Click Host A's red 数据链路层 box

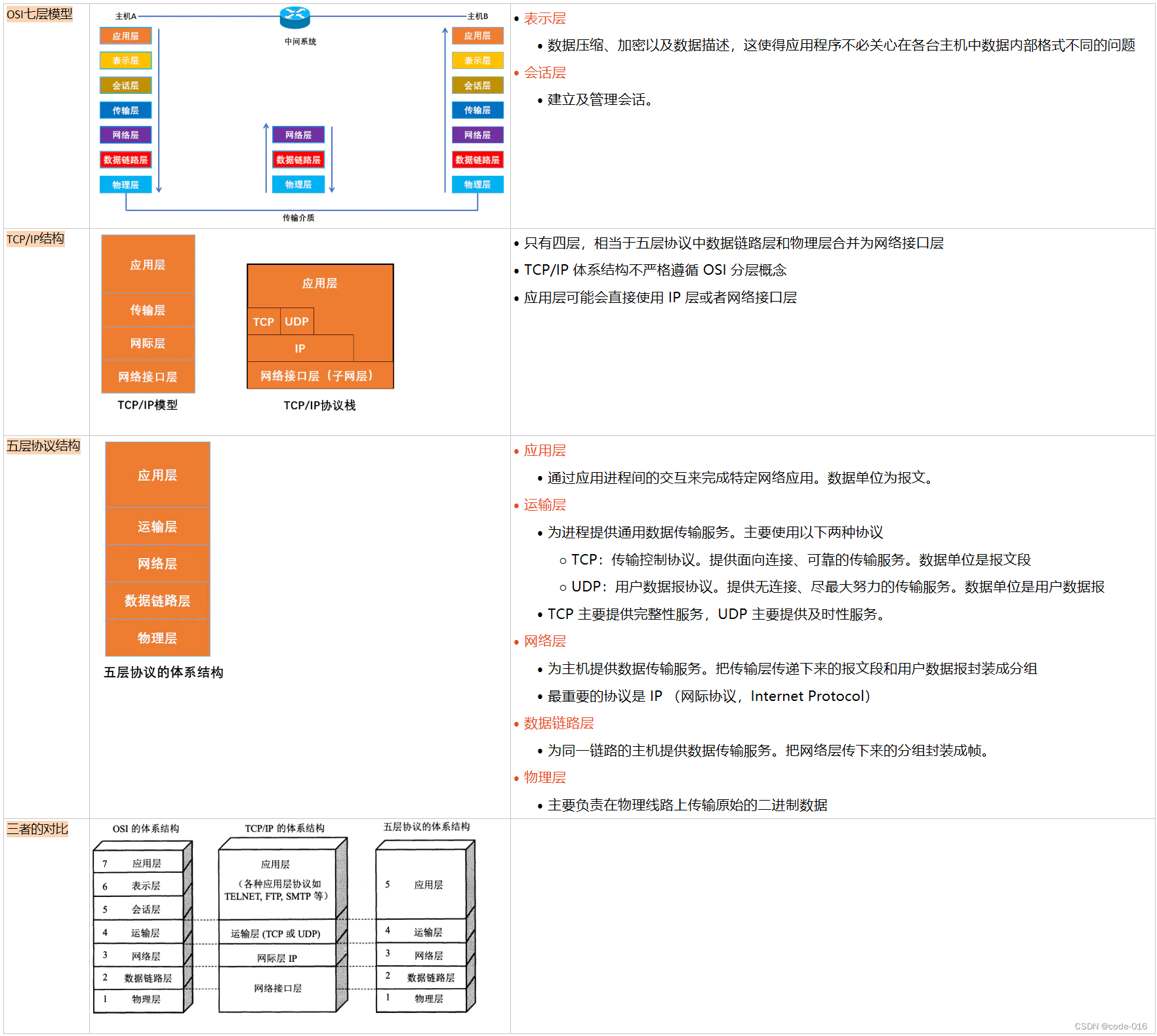125,160
